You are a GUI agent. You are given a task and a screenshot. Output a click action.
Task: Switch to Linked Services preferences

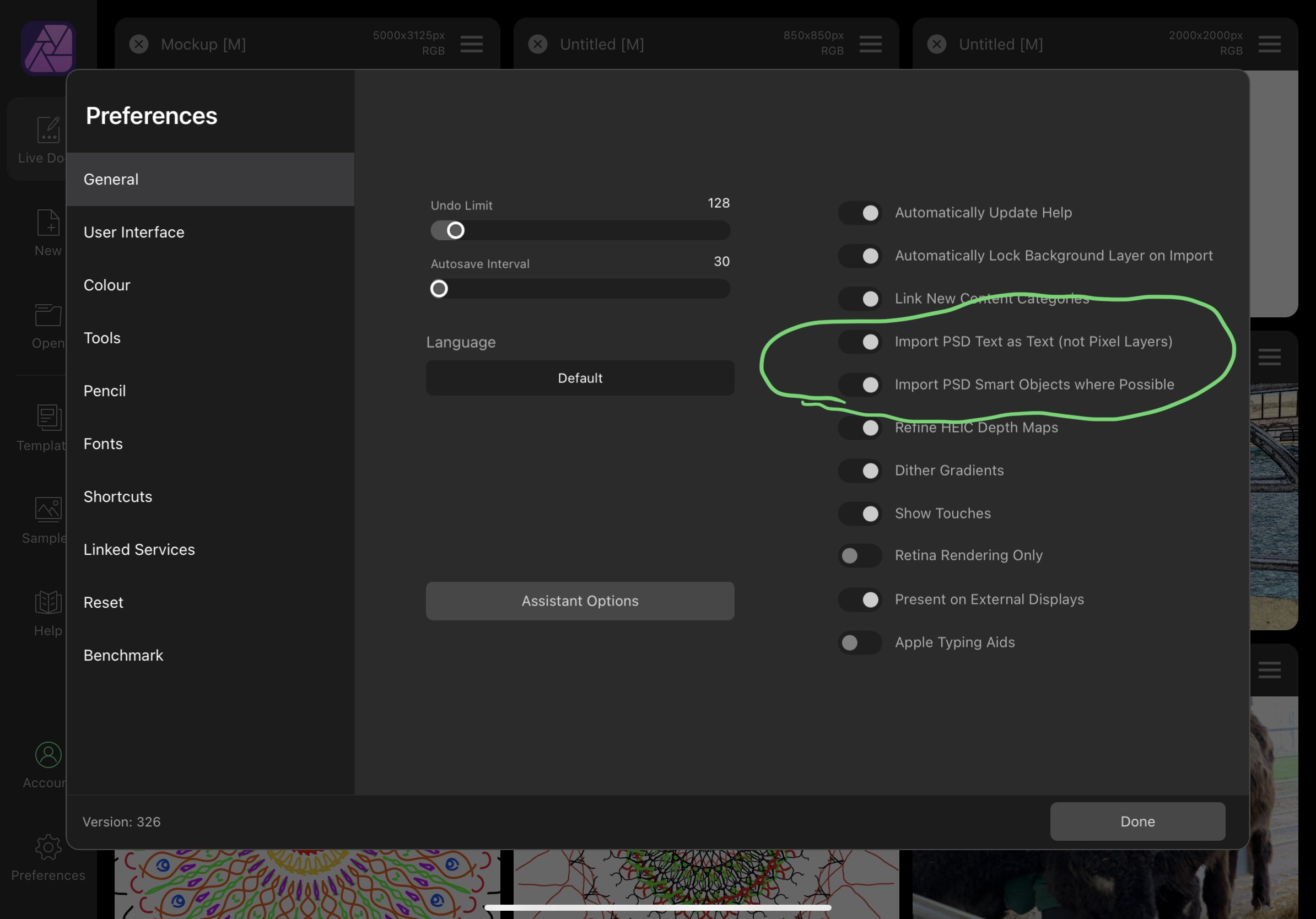click(x=211, y=549)
